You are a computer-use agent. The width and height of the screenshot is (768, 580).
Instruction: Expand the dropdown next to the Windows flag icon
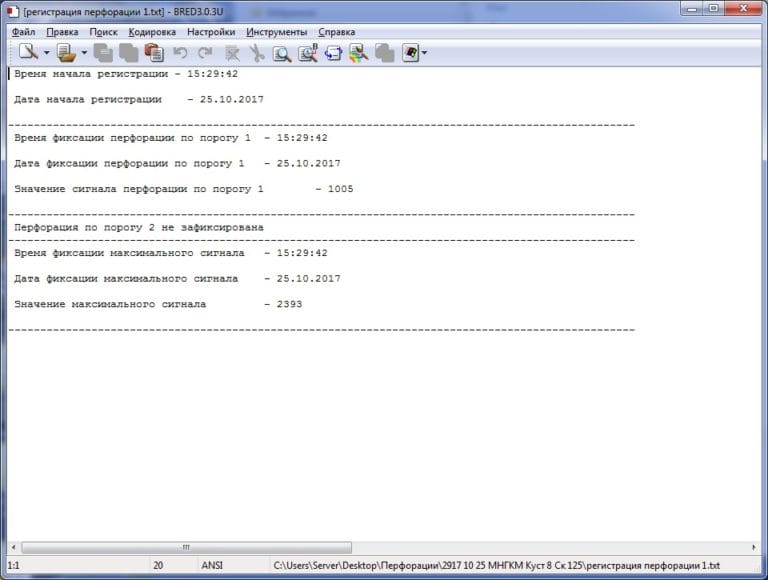point(424,52)
